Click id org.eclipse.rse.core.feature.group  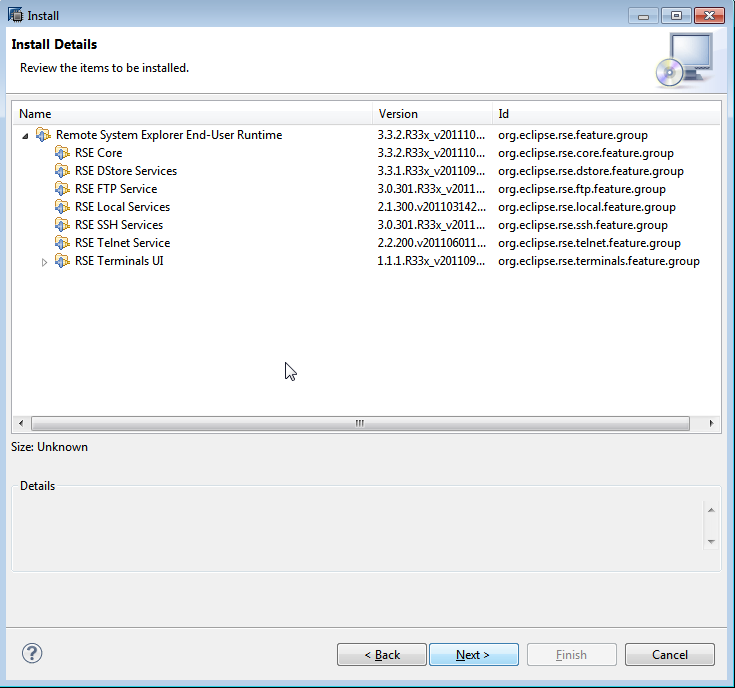[x=586, y=153]
